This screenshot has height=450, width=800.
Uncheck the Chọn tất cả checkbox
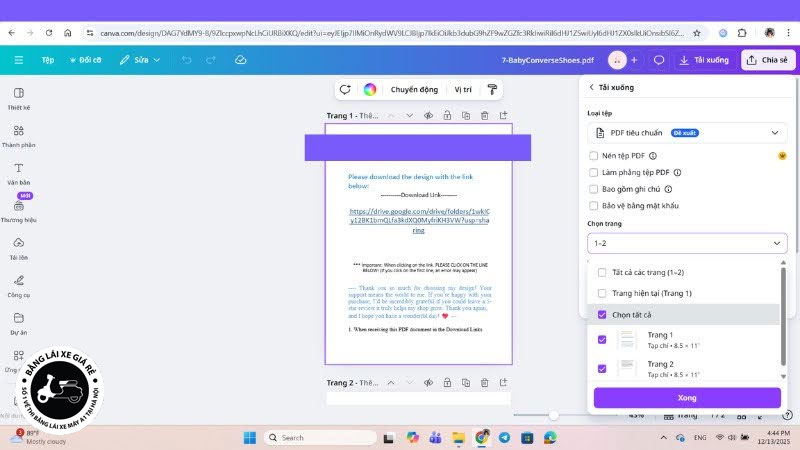pos(601,315)
